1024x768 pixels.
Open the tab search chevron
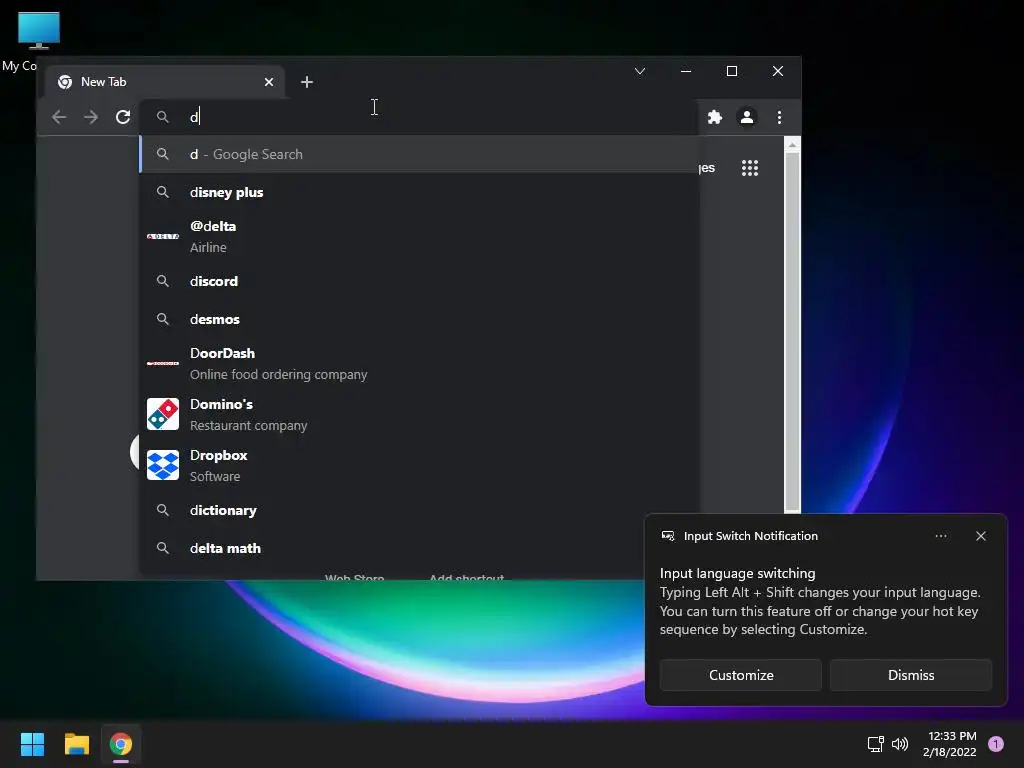[640, 71]
